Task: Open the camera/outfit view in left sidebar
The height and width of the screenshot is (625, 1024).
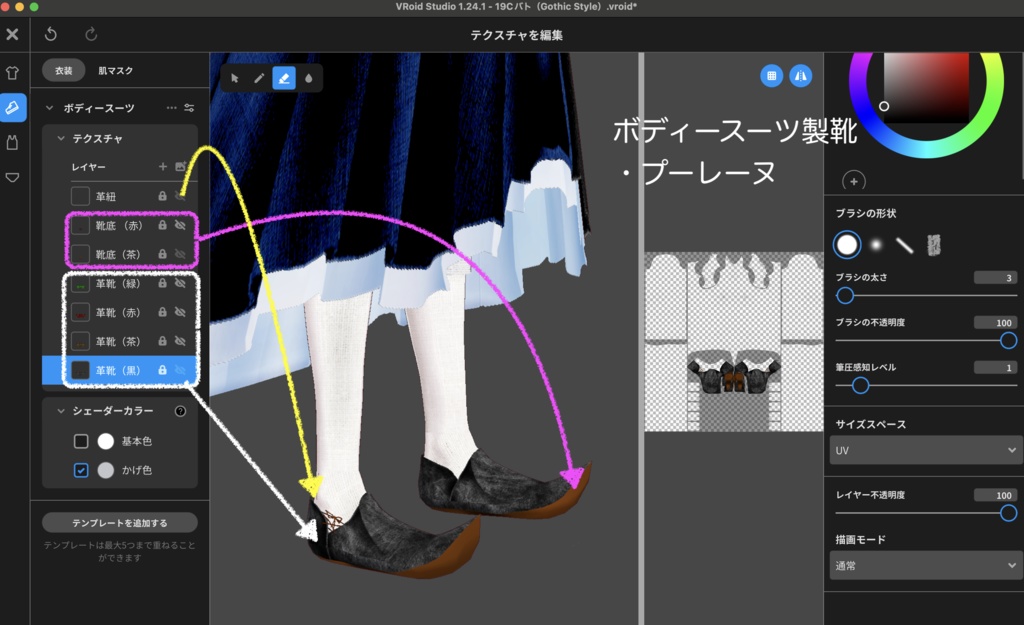Action: [13, 71]
